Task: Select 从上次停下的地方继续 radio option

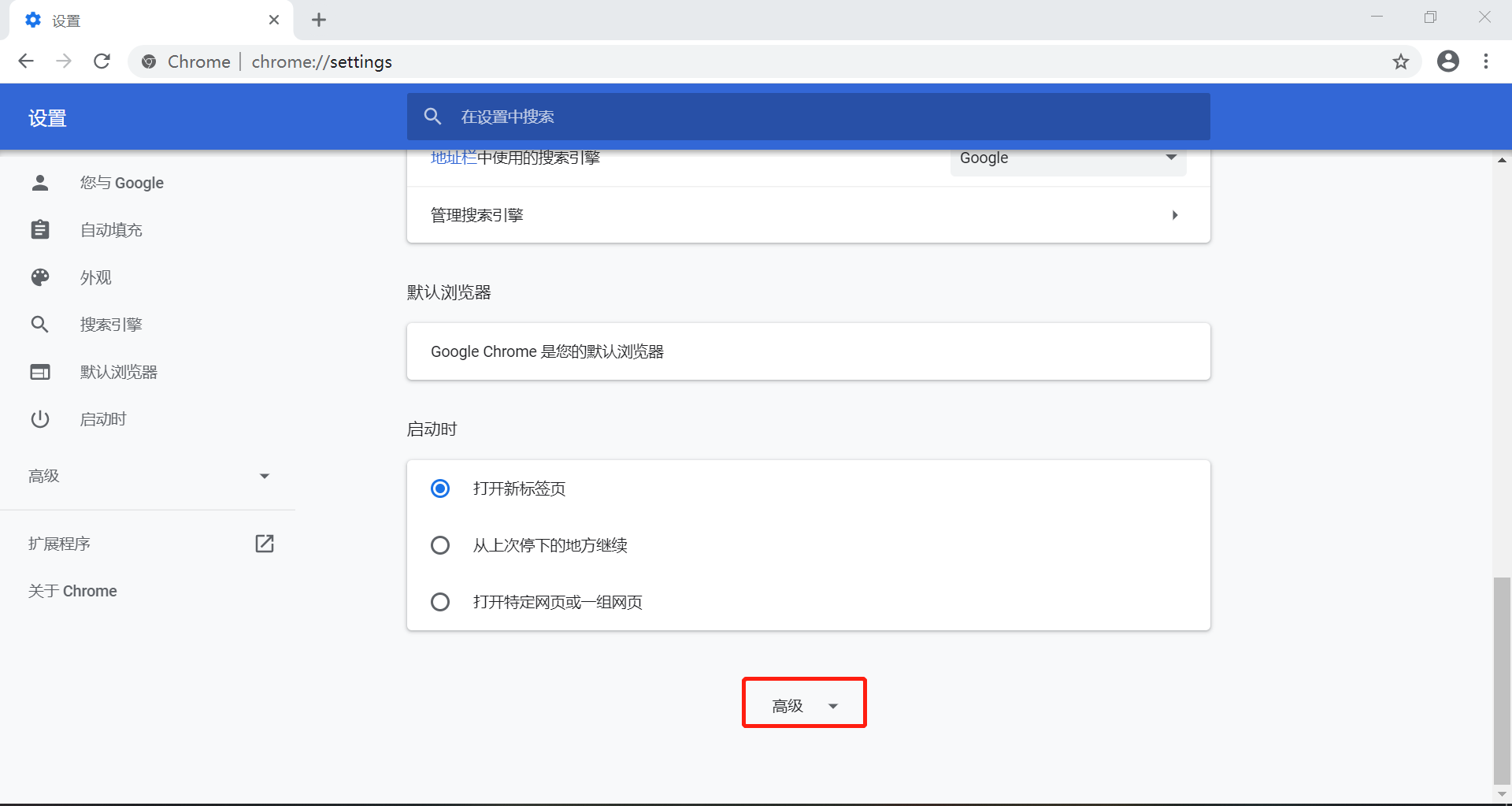Action: [440, 545]
